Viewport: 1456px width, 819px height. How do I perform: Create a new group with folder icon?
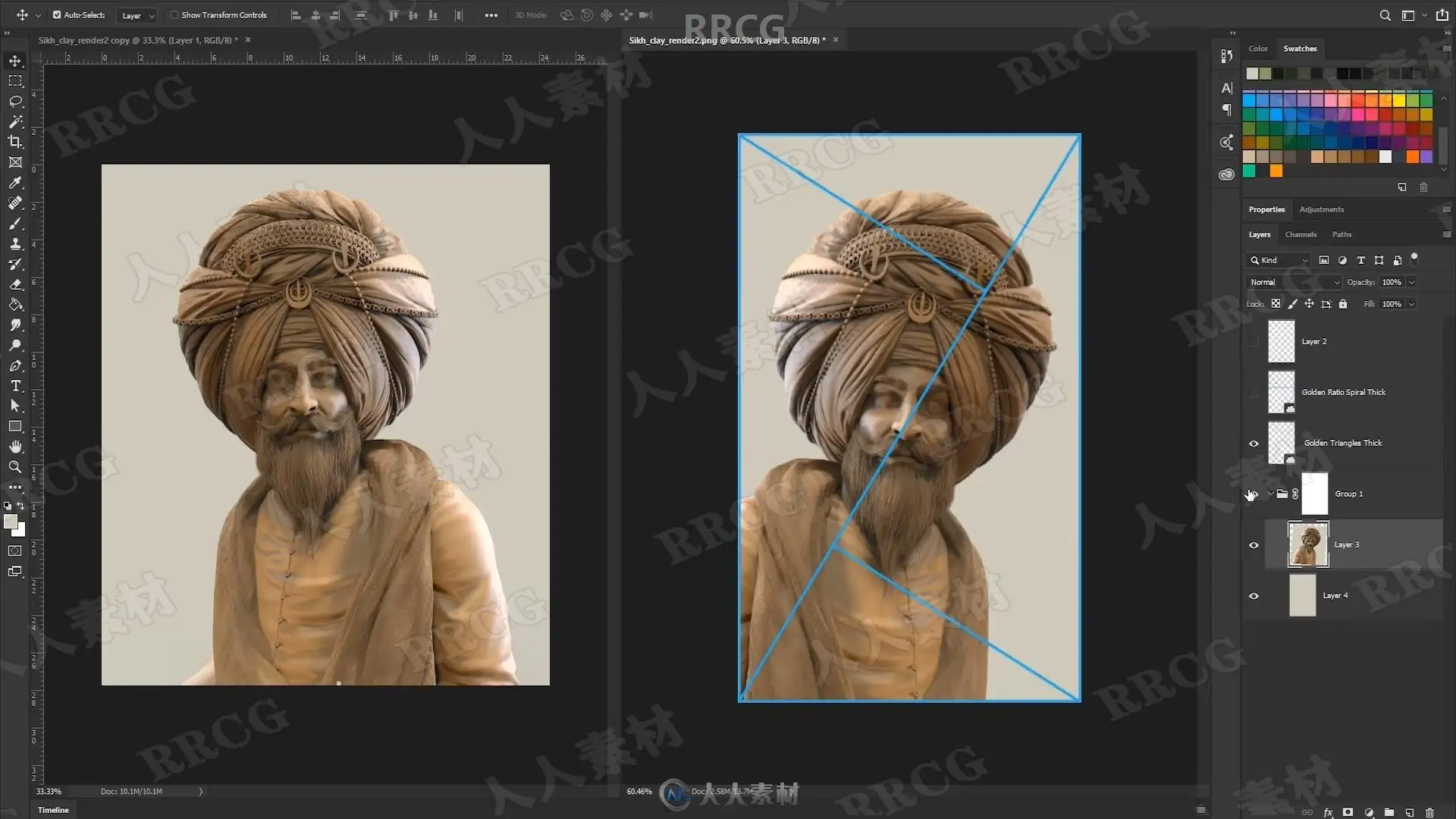(1389, 812)
